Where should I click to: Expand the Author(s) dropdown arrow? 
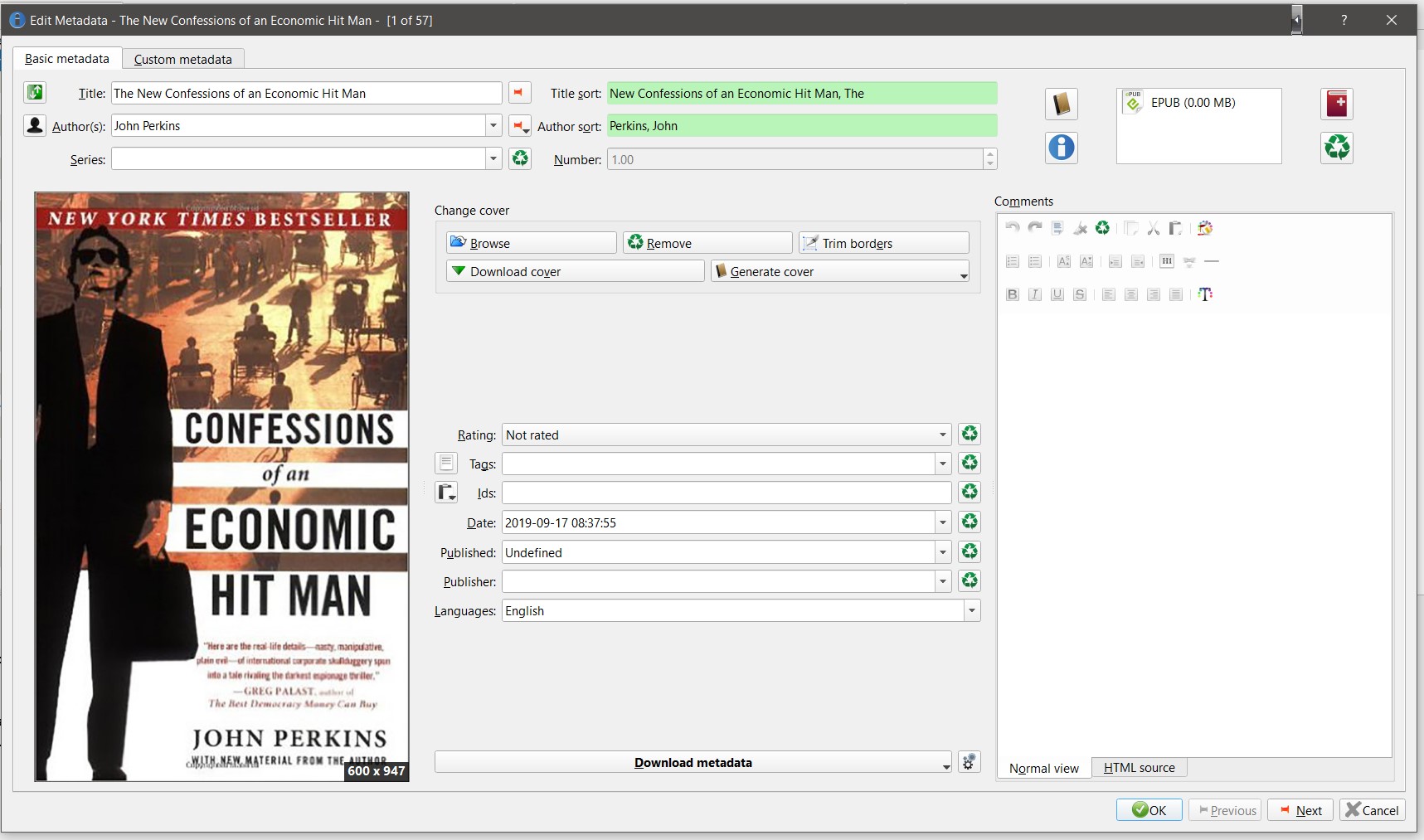click(493, 126)
